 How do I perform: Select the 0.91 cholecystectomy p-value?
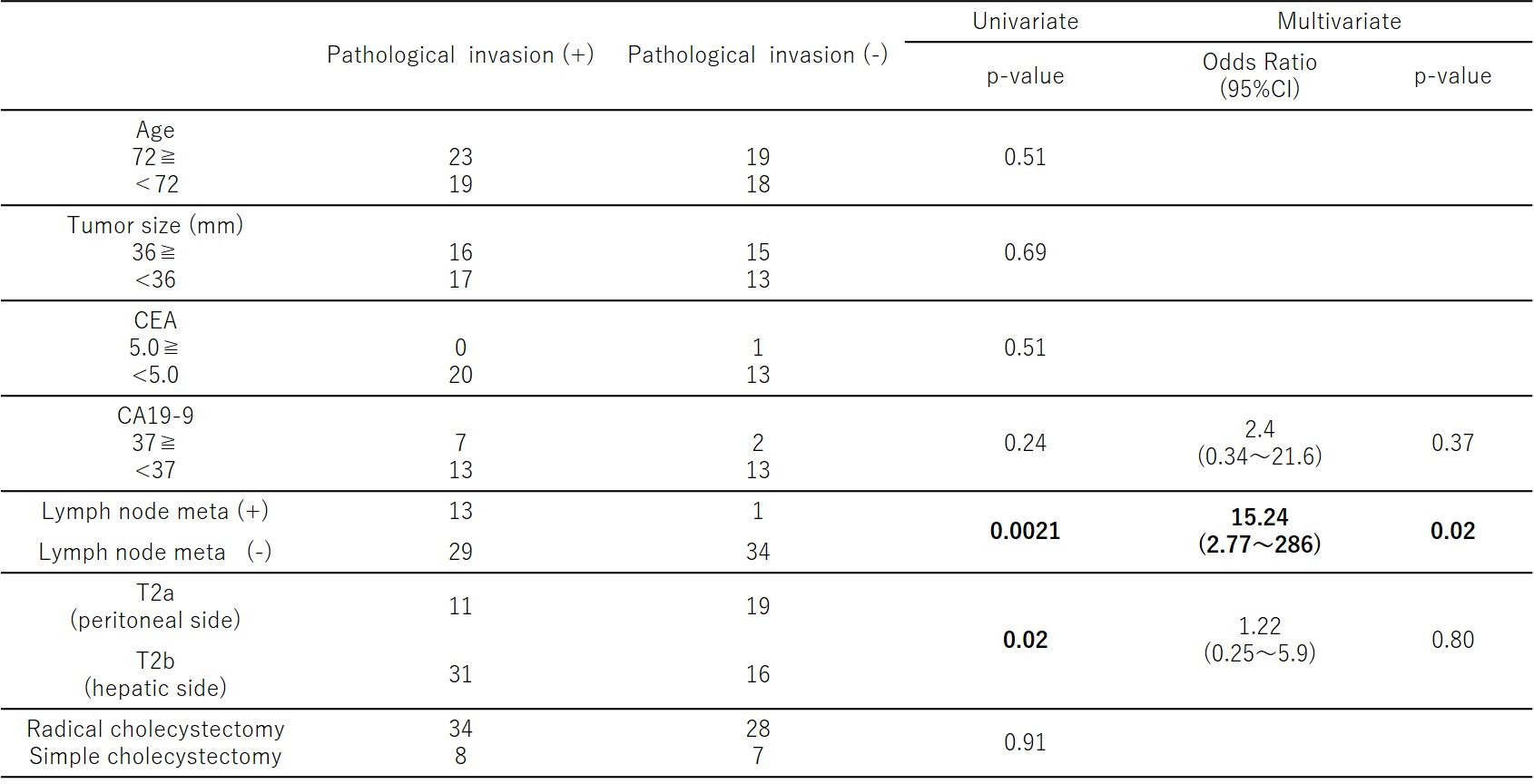[1025, 743]
